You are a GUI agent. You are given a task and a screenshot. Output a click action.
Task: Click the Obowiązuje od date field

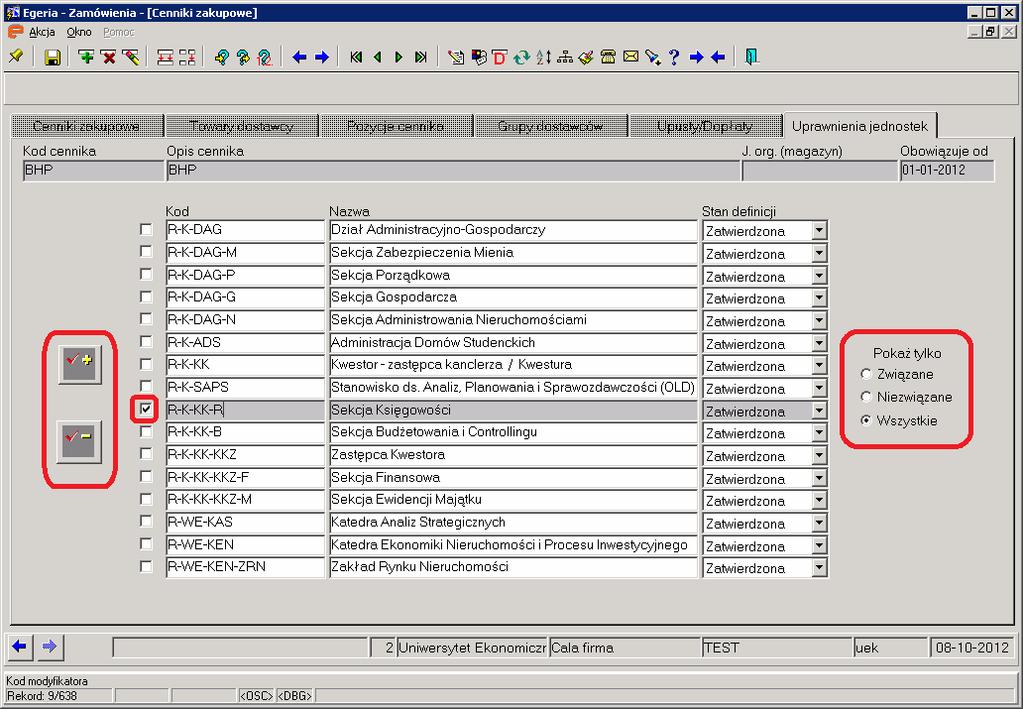coord(947,170)
